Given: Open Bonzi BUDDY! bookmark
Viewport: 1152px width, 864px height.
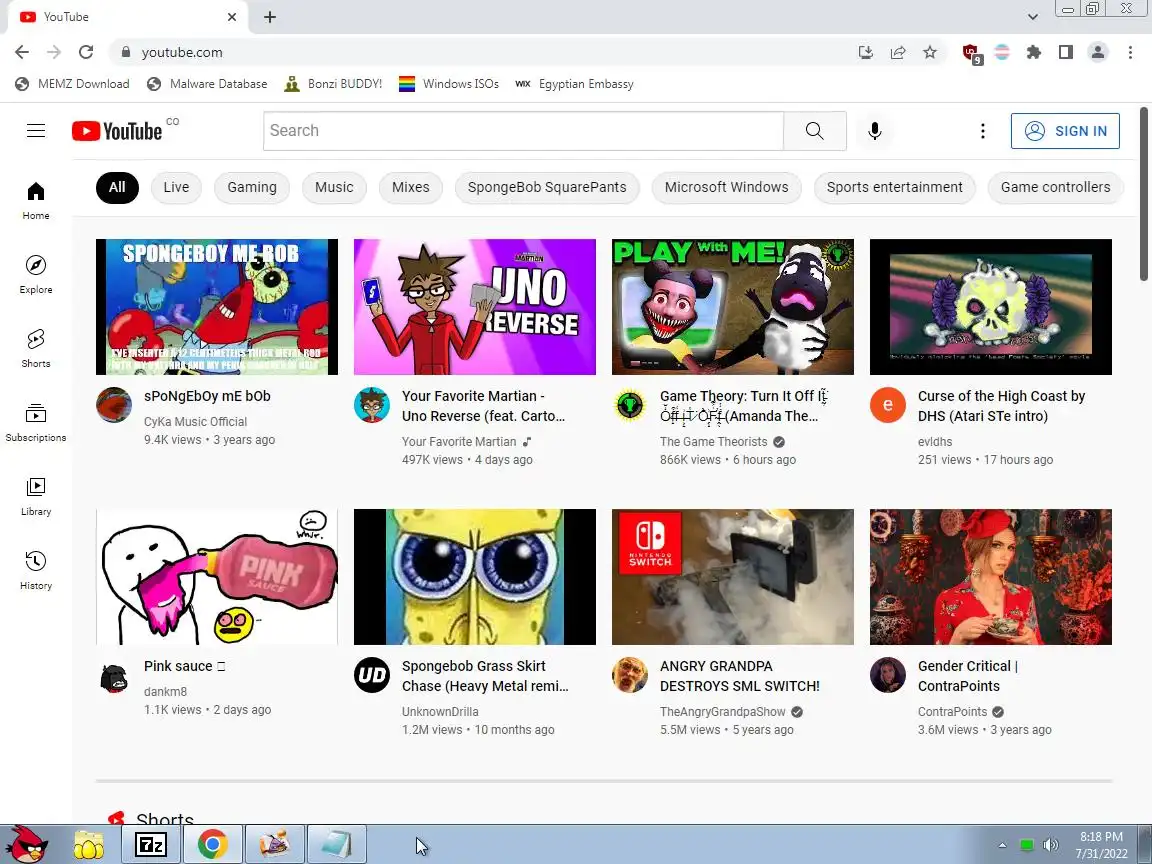Looking at the screenshot, I should click(334, 84).
